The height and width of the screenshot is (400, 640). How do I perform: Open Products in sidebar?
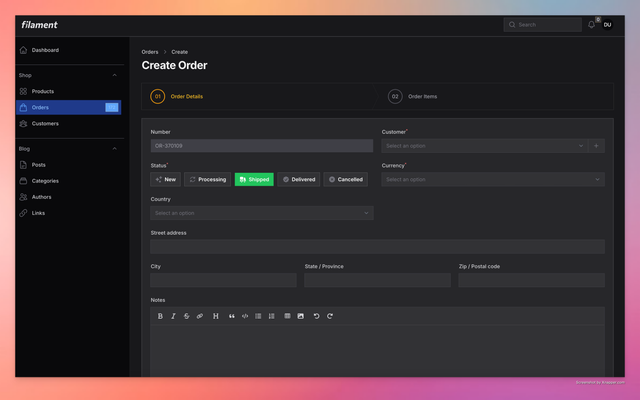click(x=69, y=91)
